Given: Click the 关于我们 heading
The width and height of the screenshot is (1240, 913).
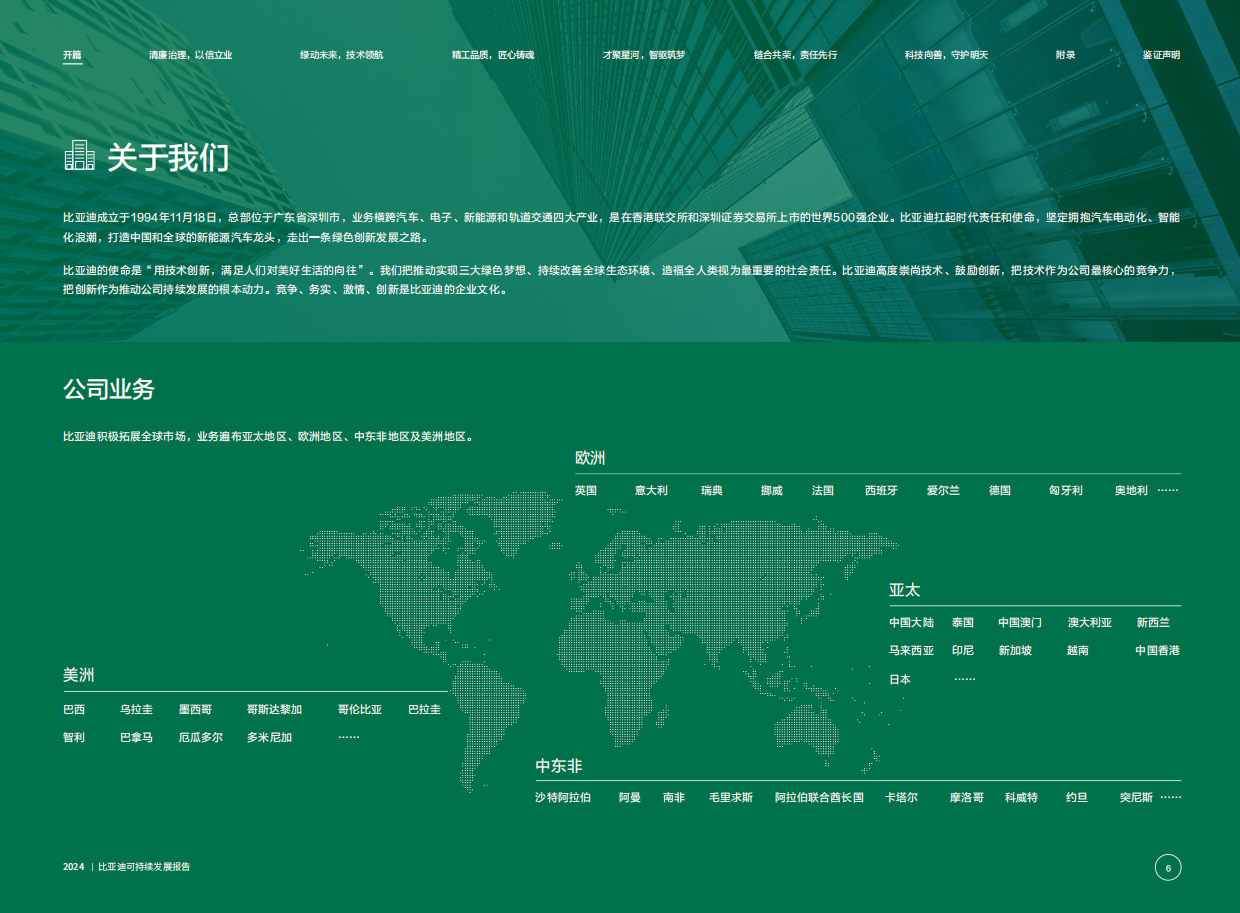Looking at the screenshot, I should (168, 157).
